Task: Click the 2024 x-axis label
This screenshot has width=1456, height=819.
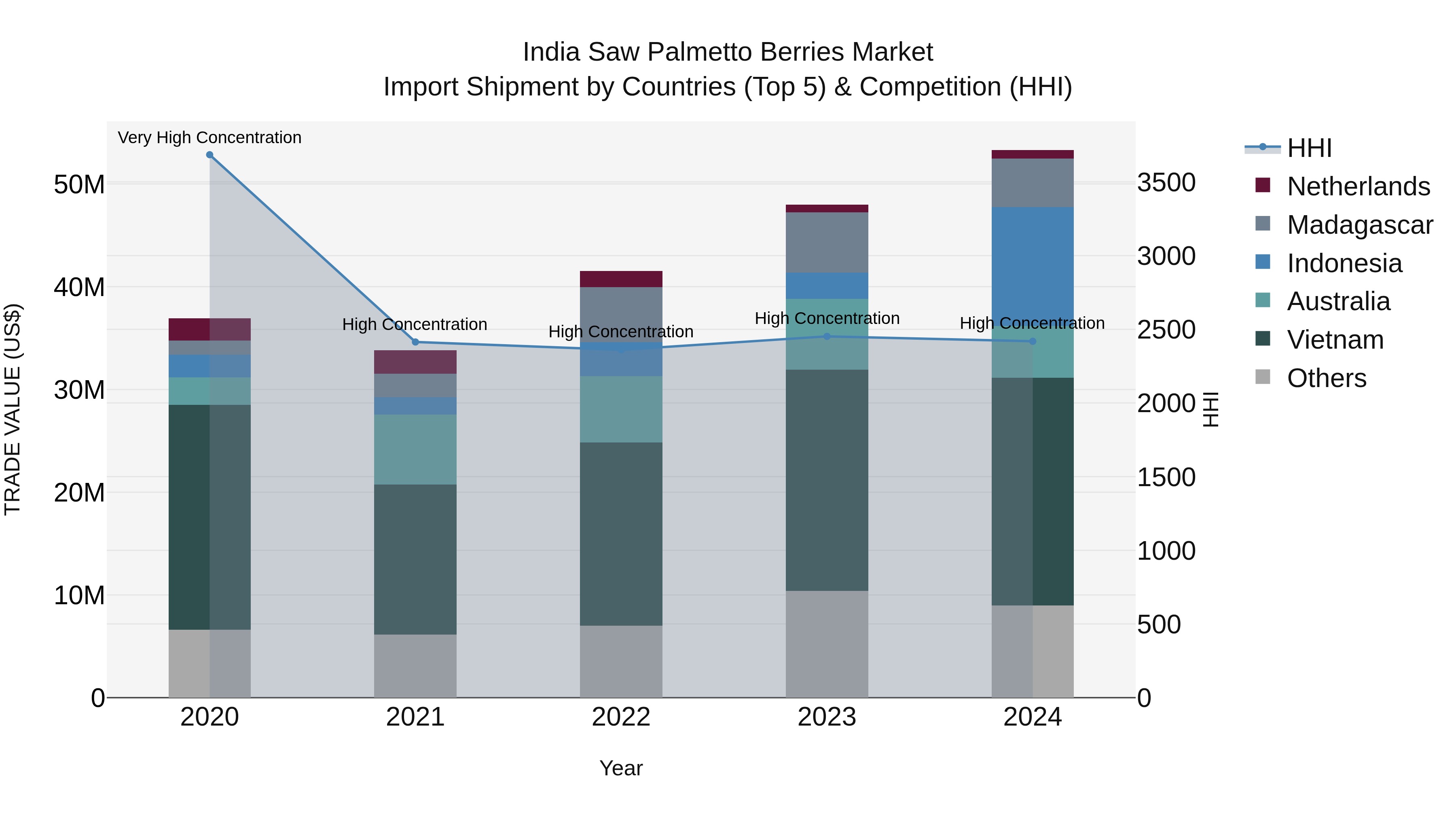Action: 1033,717
